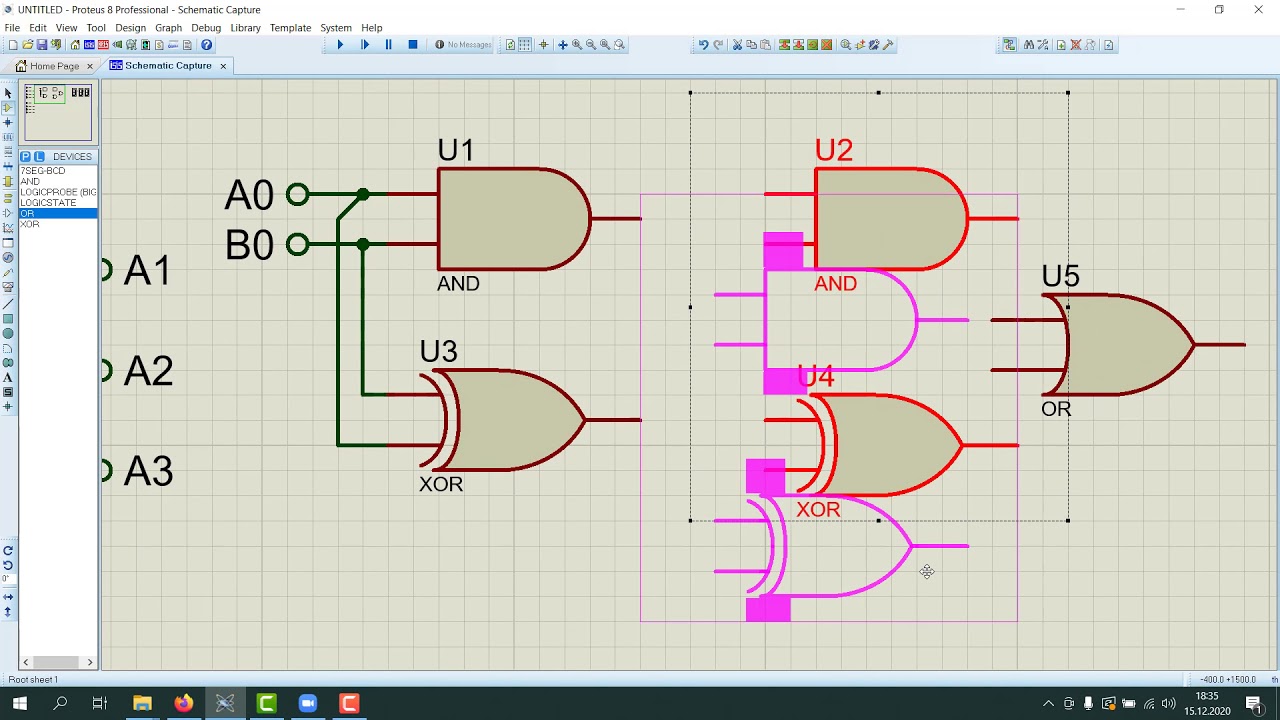Click the New Sheet icon

coord(1061,45)
